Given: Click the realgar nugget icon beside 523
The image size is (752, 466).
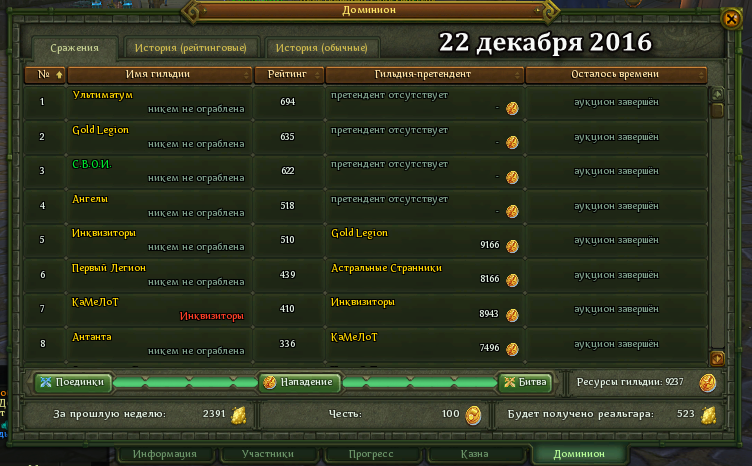Looking at the screenshot, I should (x=708, y=415).
